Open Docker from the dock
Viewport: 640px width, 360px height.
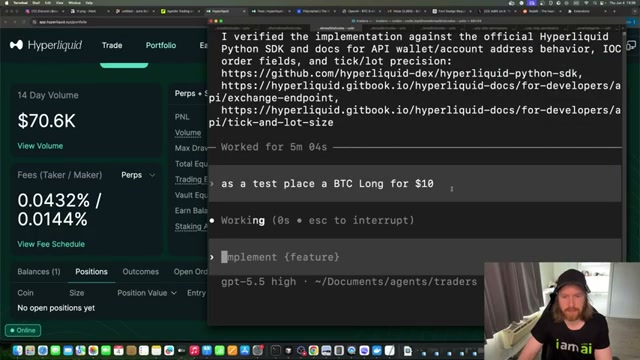[377, 351]
